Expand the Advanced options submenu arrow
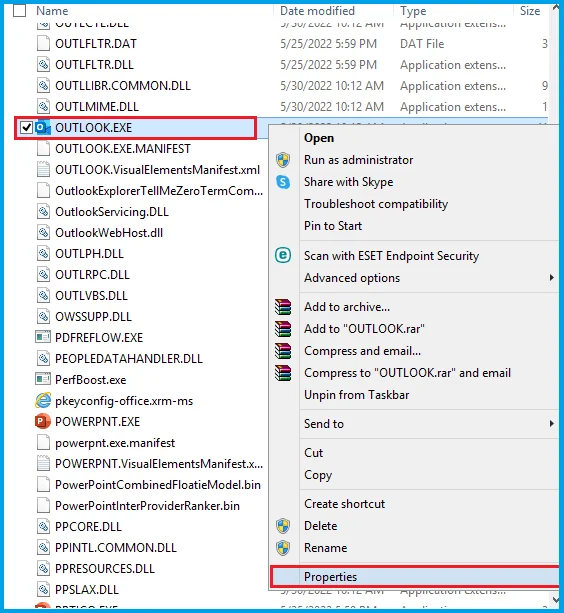The image size is (564, 613). click(x=551, y=278)
